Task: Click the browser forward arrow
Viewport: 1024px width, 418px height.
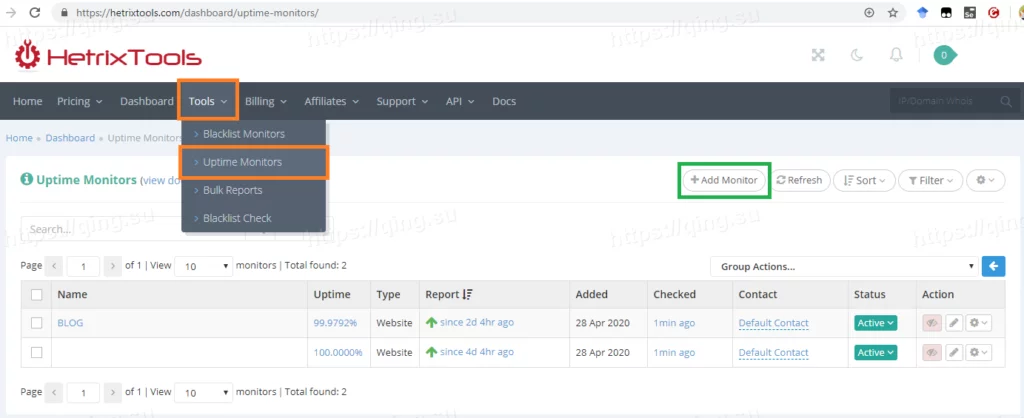Action: pos(10,12)
